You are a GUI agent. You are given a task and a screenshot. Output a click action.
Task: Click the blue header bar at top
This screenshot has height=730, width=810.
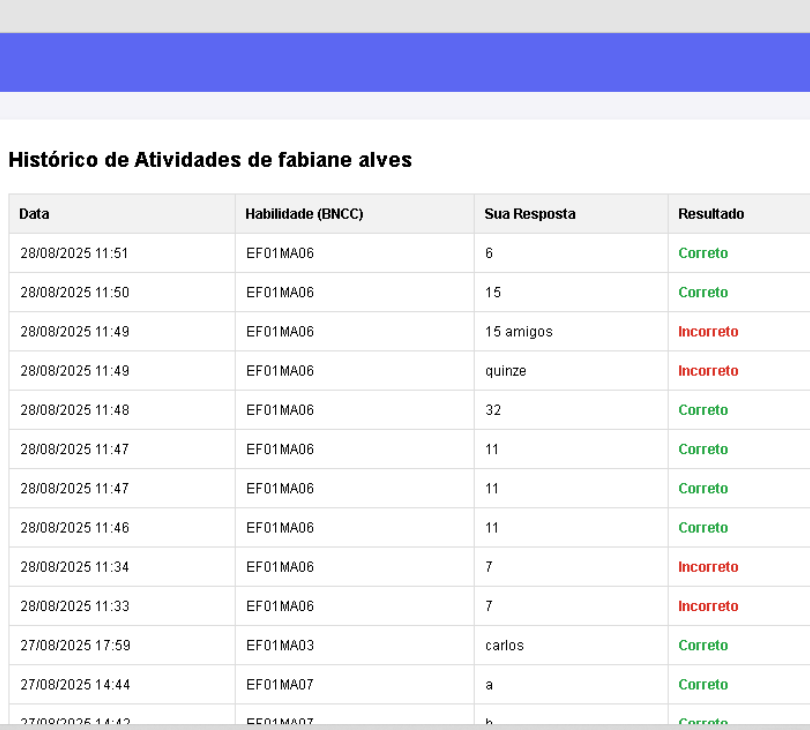coord(405,62)
